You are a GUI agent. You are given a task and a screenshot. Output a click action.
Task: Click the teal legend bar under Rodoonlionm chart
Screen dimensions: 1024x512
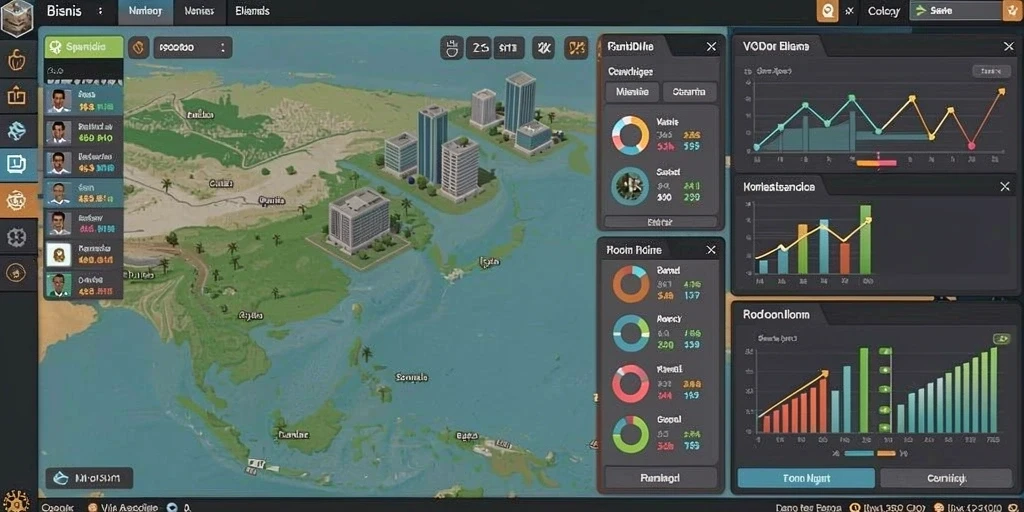click(x=859, y=453)
